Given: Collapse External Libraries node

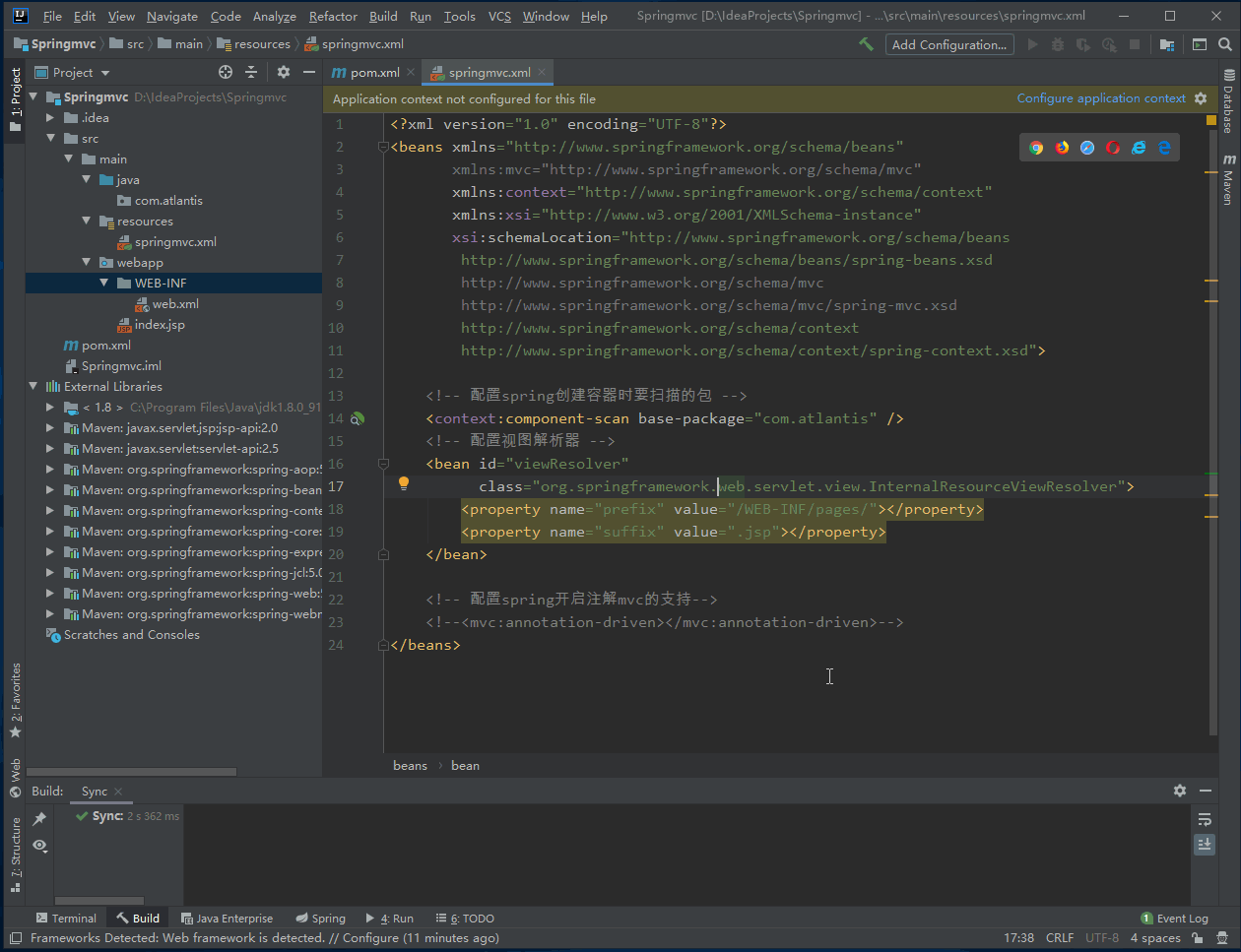Looking at the screenshot, I should (x=33, y=386).
